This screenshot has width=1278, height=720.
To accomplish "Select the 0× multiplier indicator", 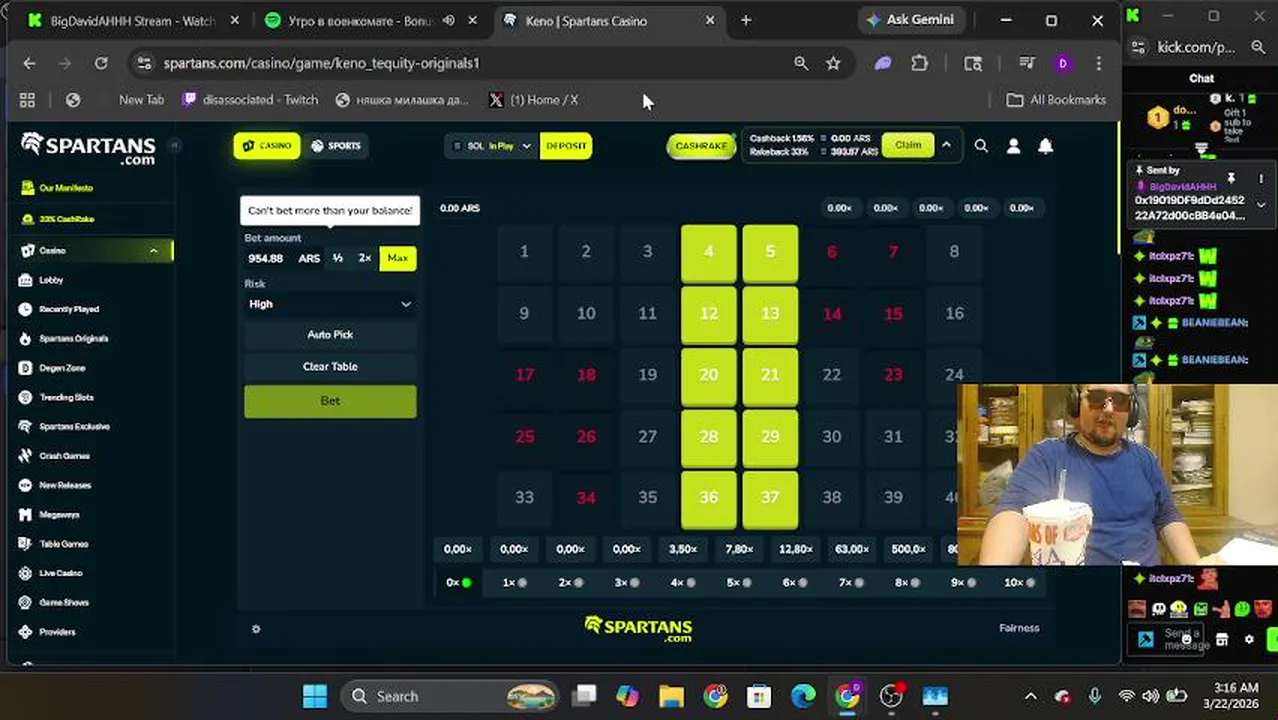I will [459, 582].
